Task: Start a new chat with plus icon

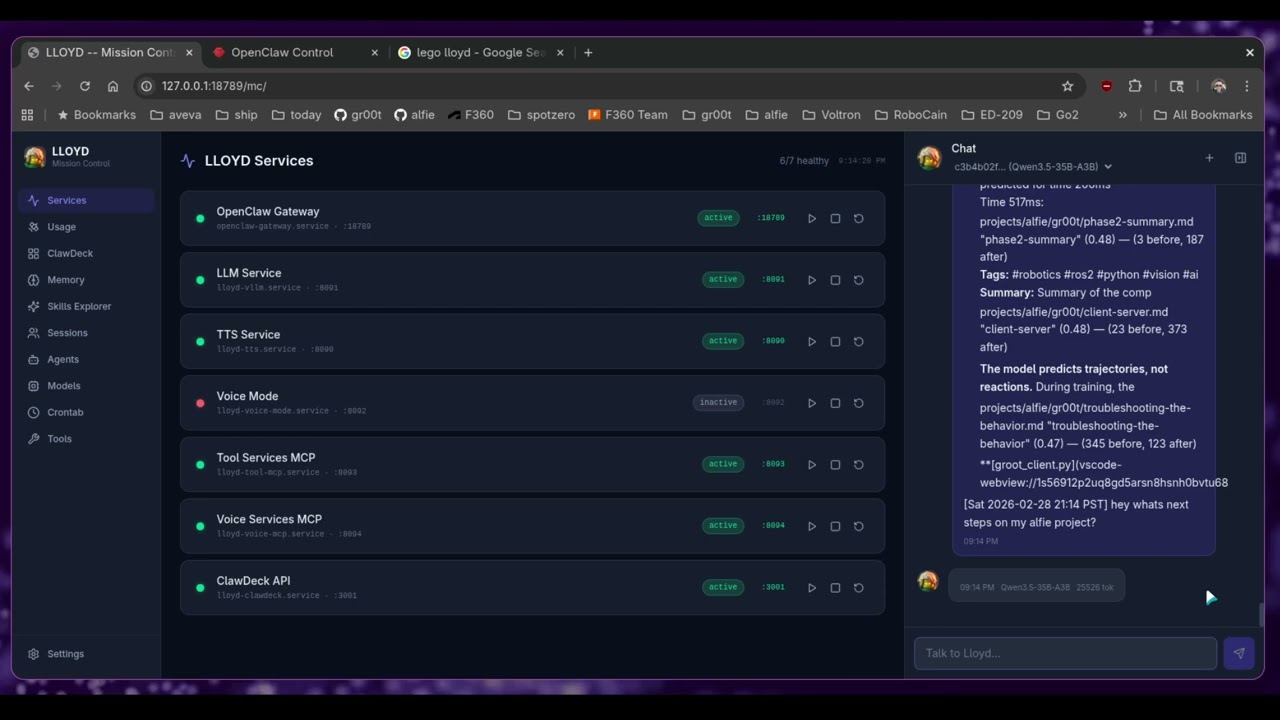Action: 1209,158
